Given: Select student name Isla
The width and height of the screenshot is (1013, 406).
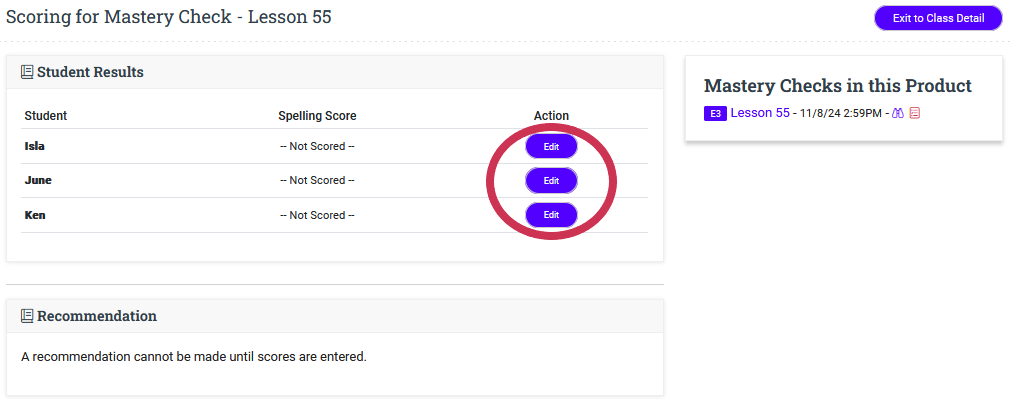Looking at the screenshot, I should [35, 146].
